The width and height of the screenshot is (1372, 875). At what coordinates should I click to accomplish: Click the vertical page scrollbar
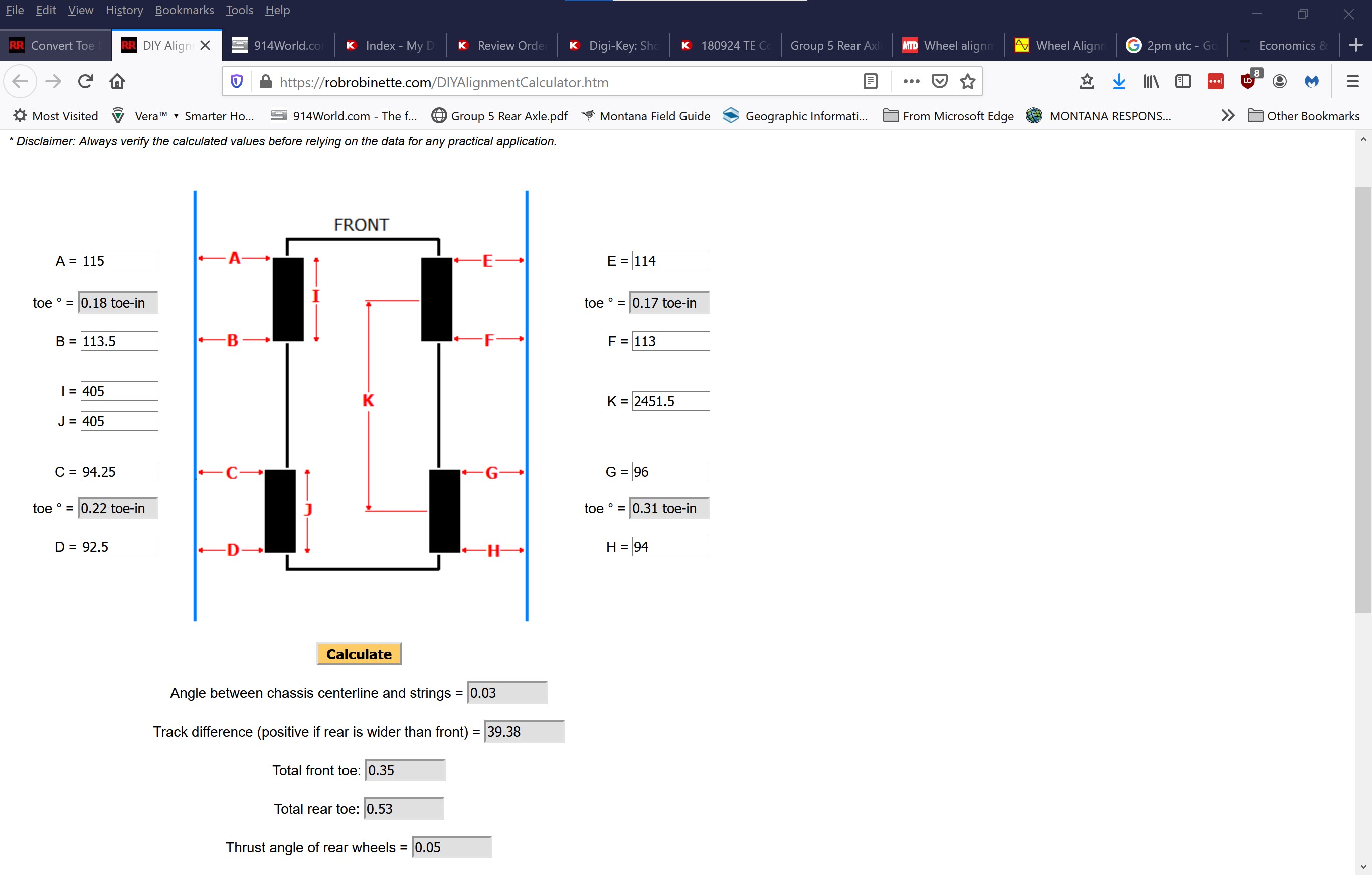(1363, 399)
